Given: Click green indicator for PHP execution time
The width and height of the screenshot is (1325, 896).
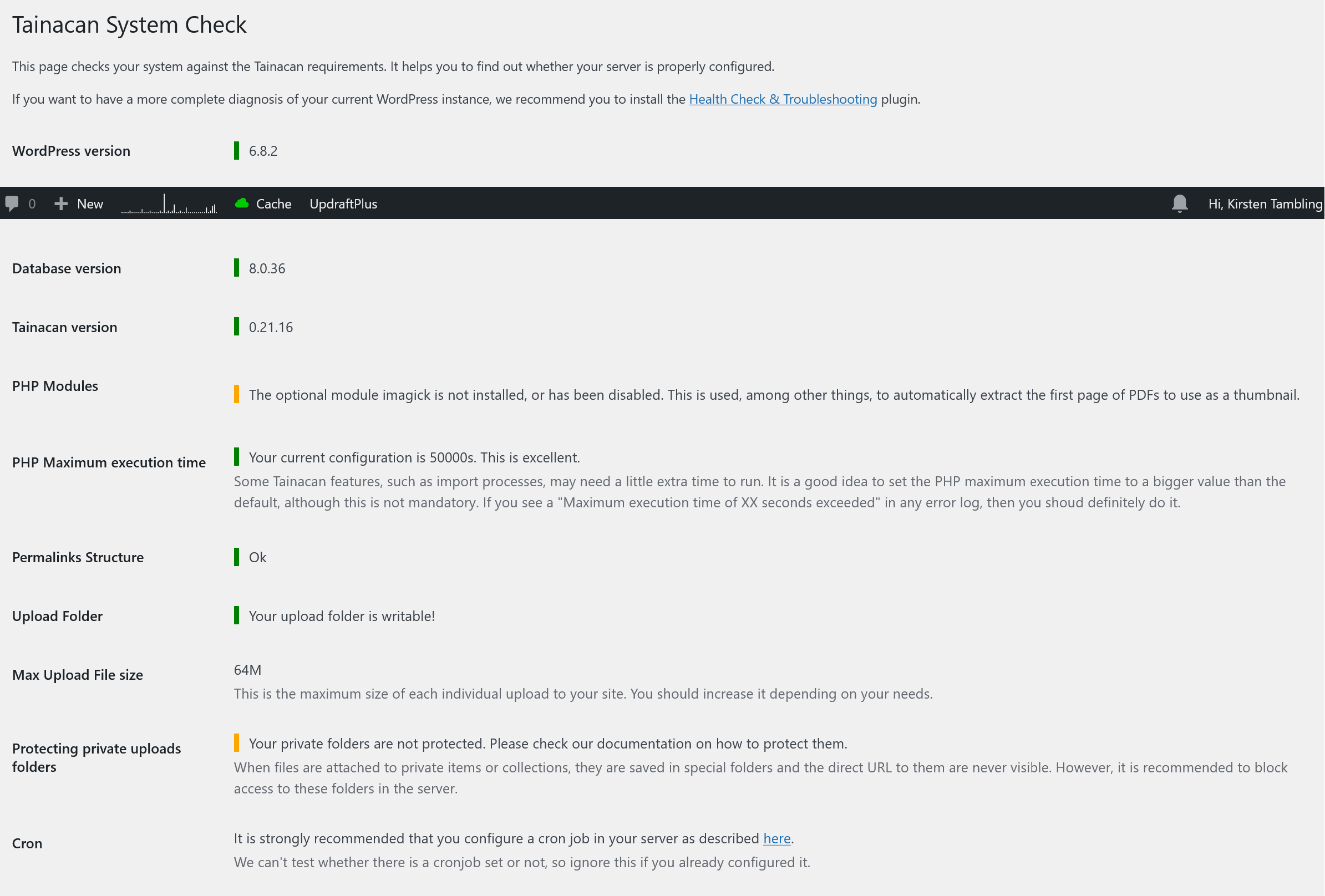Looking at the screenshot, I should (237, 457).
